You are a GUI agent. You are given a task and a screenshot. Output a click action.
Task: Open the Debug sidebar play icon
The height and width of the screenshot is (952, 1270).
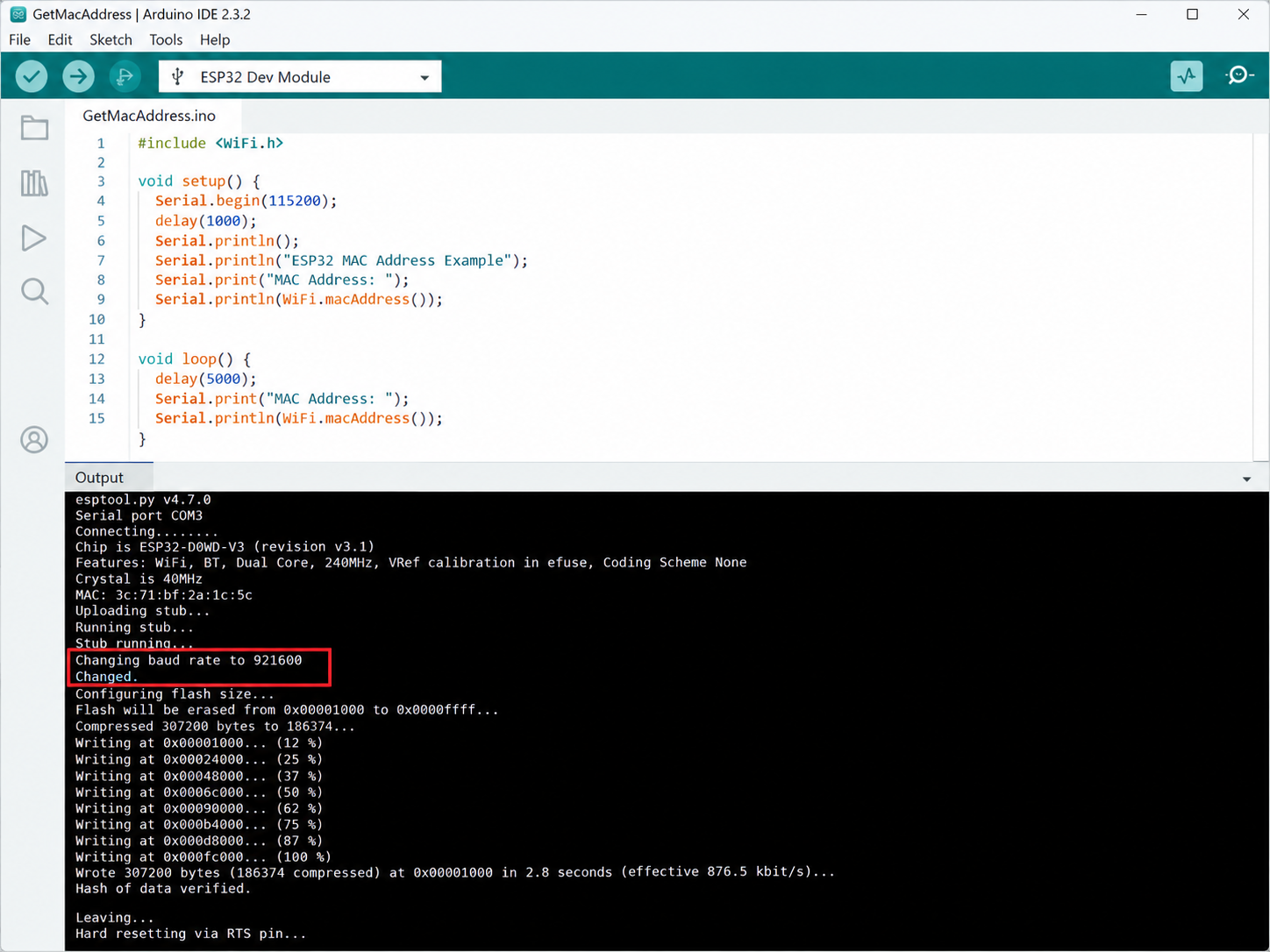pos(34,238)
